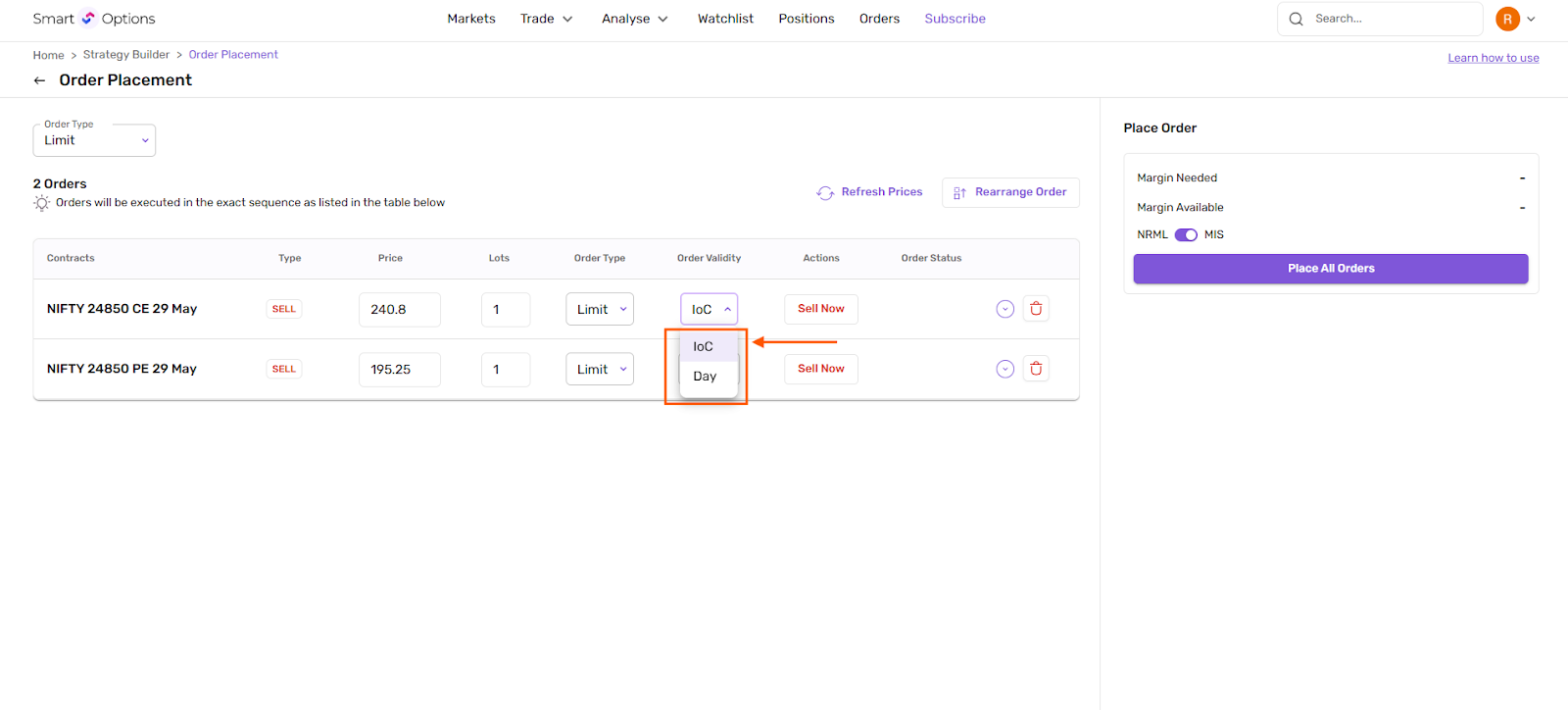The width and height of the screenshot is (1568, 710).
Task: Open the top Order Type dropdown
Action: pos(94,140)
